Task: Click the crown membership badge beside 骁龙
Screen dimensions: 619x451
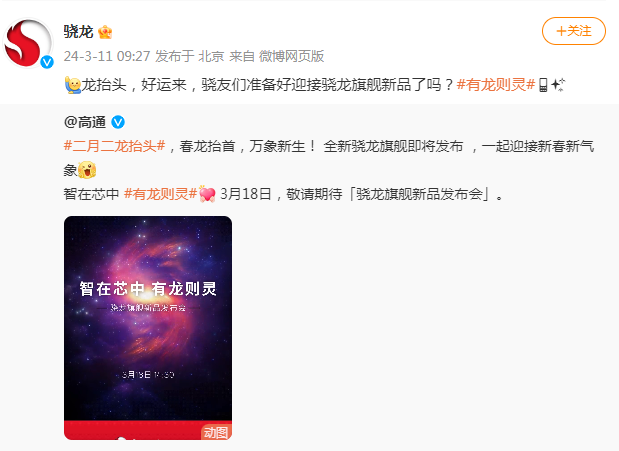Action: pyautogui.click(x=105, y=32)
